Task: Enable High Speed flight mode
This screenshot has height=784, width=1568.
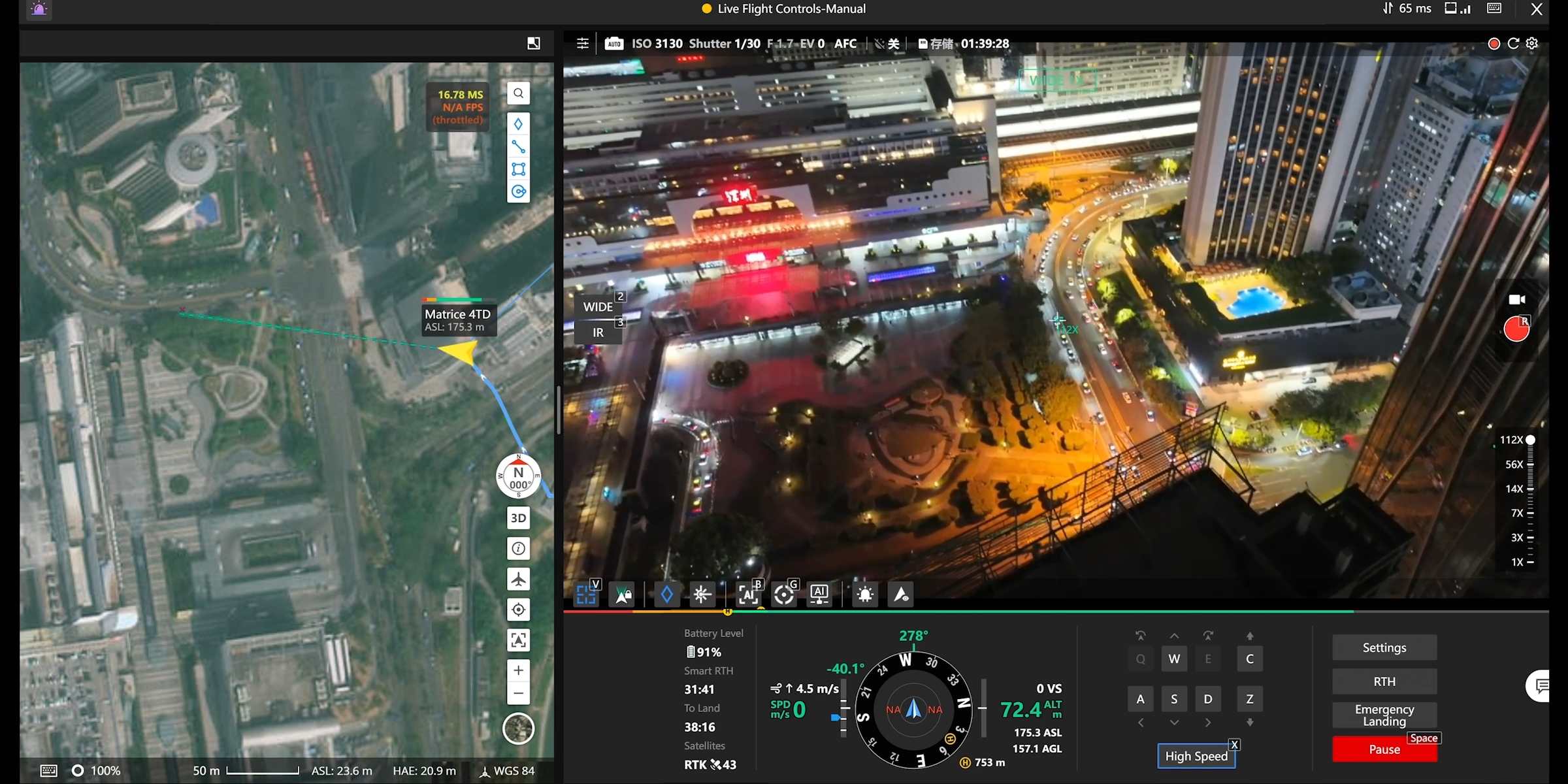Action: click(1196, 755)
